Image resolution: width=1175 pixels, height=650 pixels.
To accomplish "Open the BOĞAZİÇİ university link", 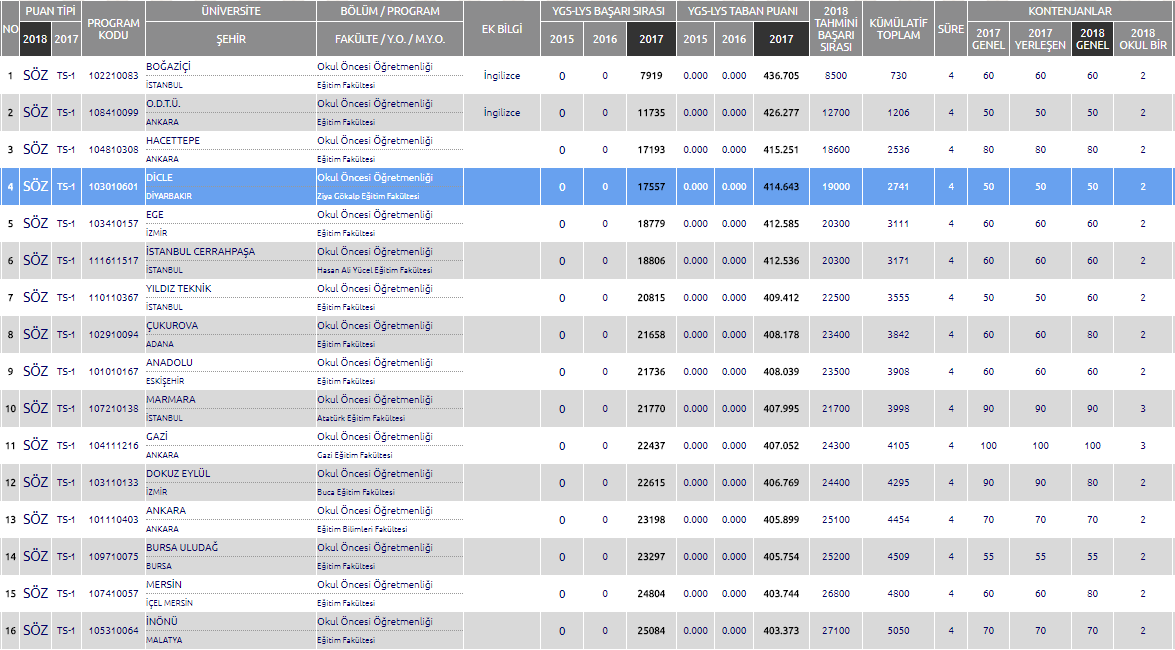I will pyautogui.click(x=166, y=67).
